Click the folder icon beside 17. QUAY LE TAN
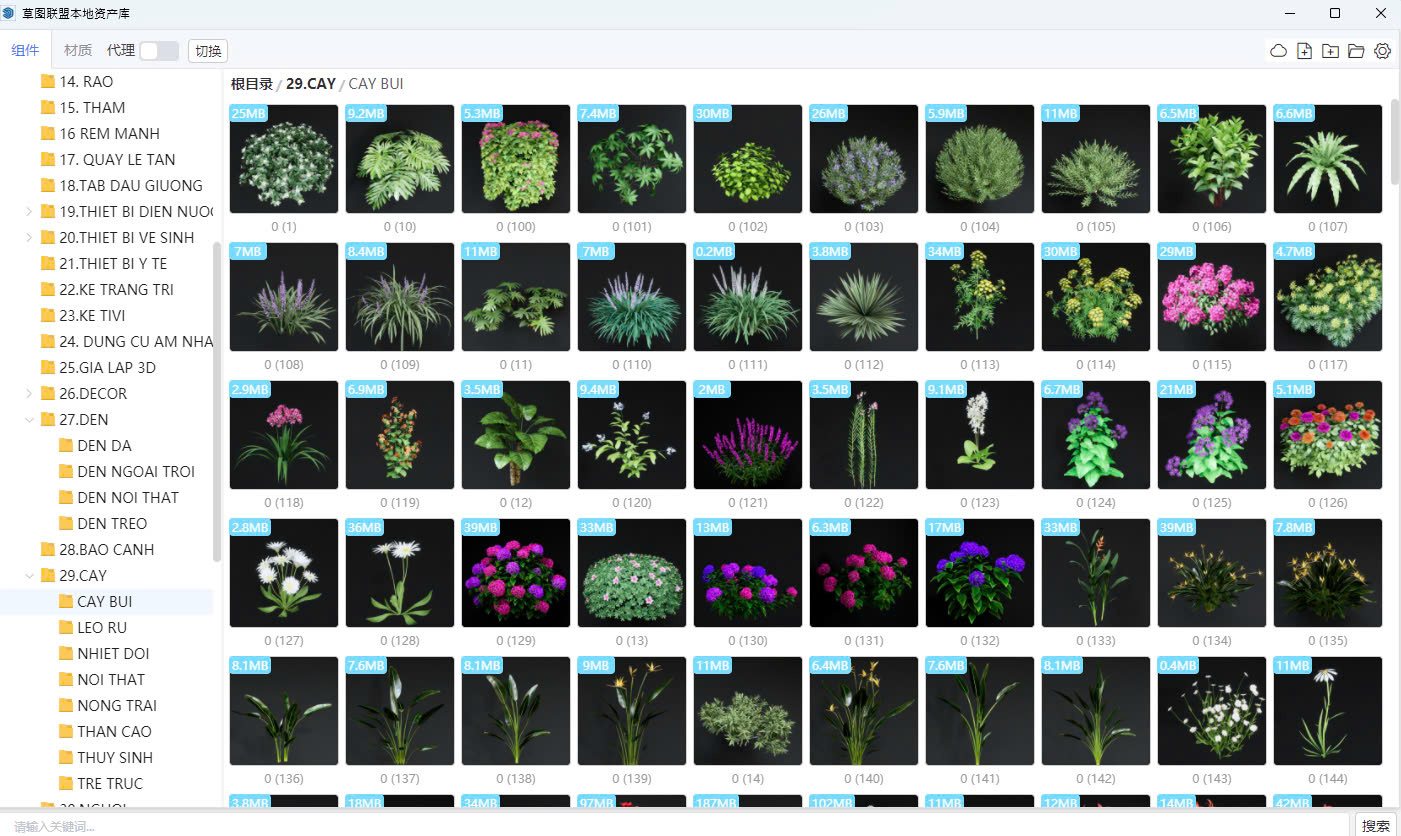 click(47, 159)
